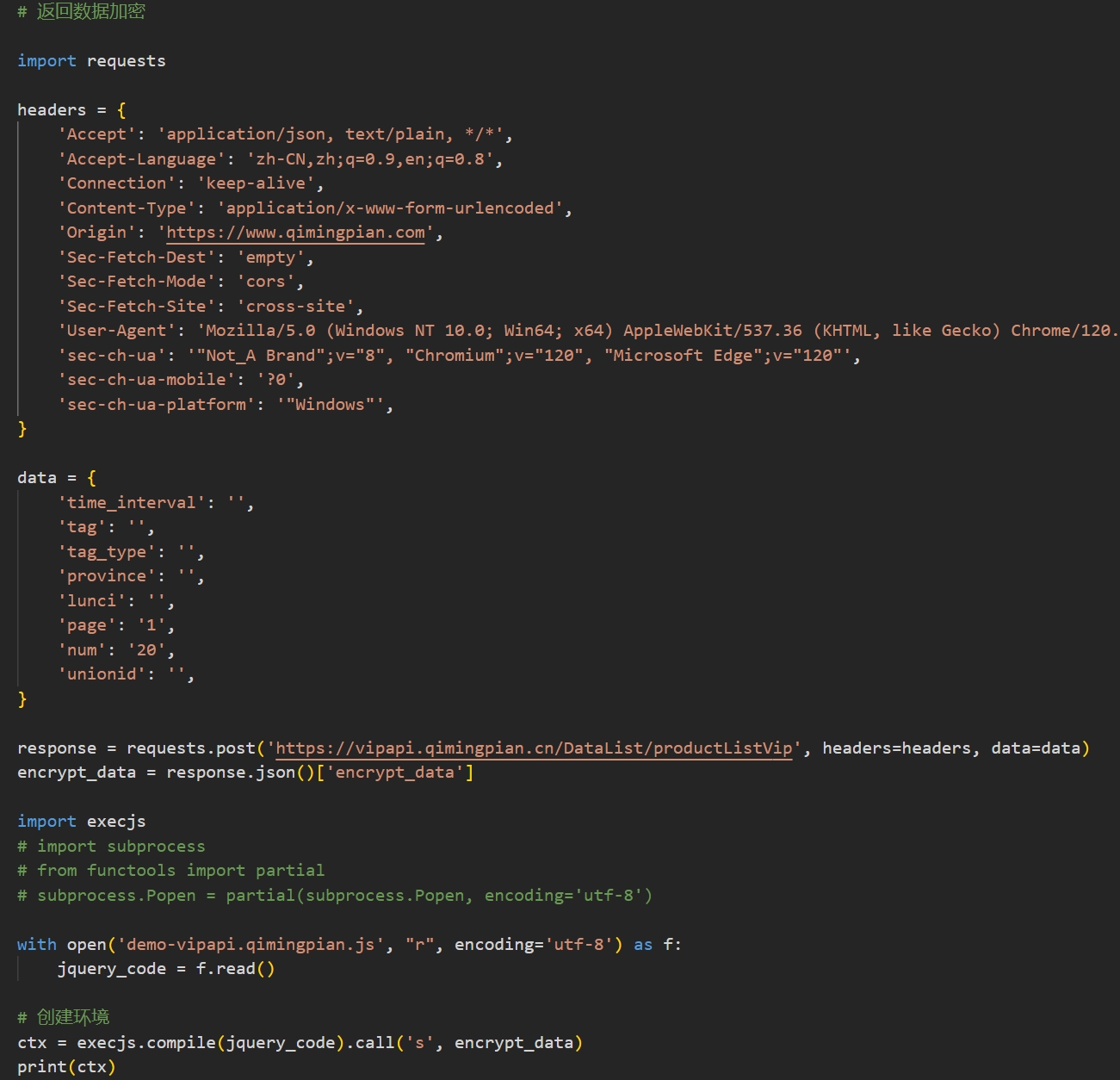Click commented '# import subprocess' line
The image size is (1120, 1080).
pos(111,847)
